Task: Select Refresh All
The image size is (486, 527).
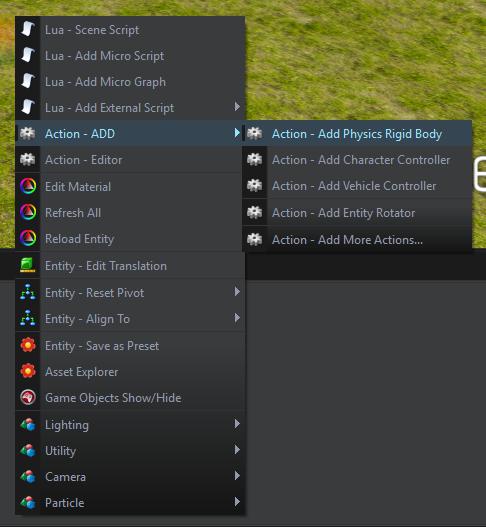Action: (130, 213)
